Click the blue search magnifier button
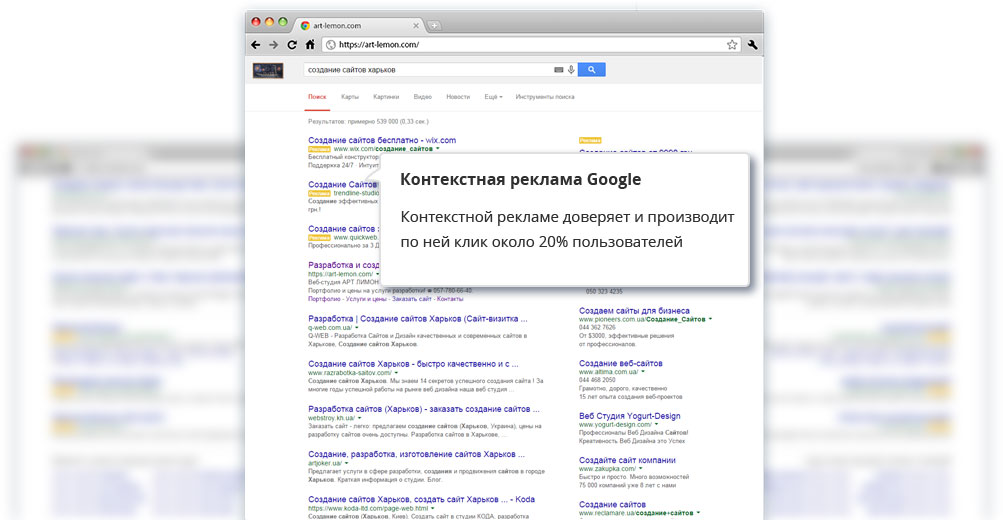This screenshot has height=520, width=1003. point(592,70)
